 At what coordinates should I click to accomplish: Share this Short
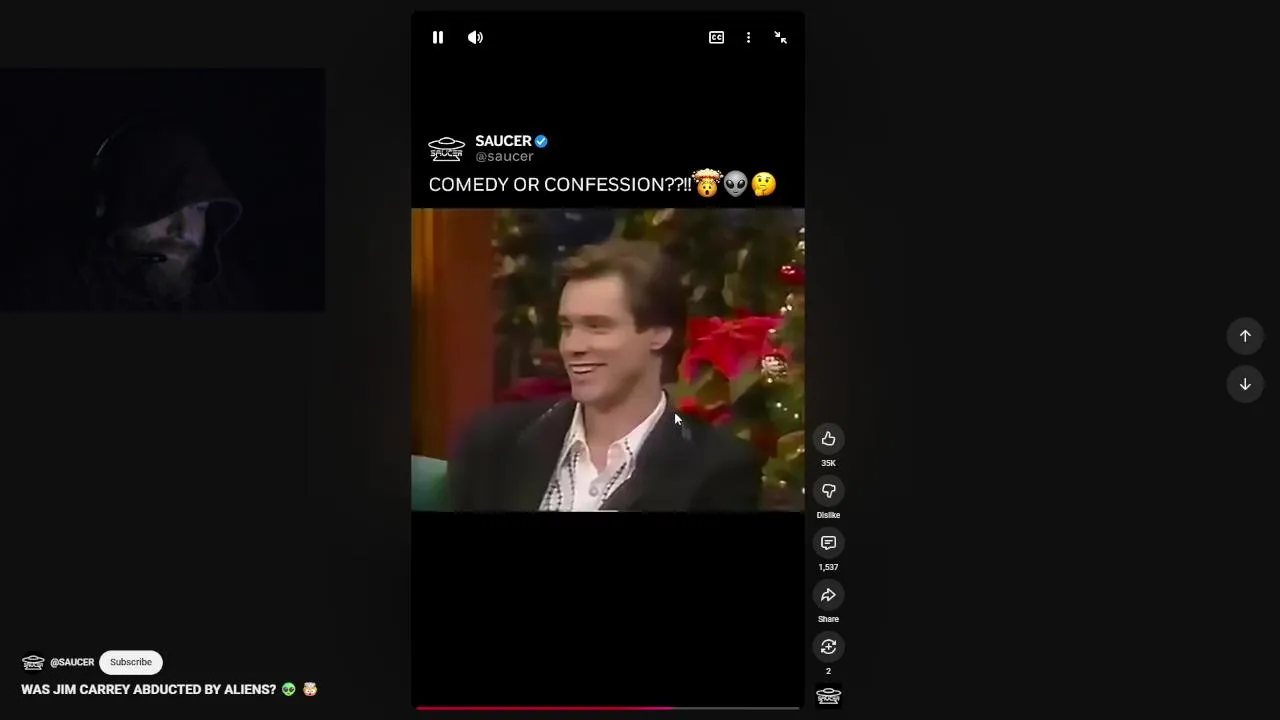[x=828, y=595]
